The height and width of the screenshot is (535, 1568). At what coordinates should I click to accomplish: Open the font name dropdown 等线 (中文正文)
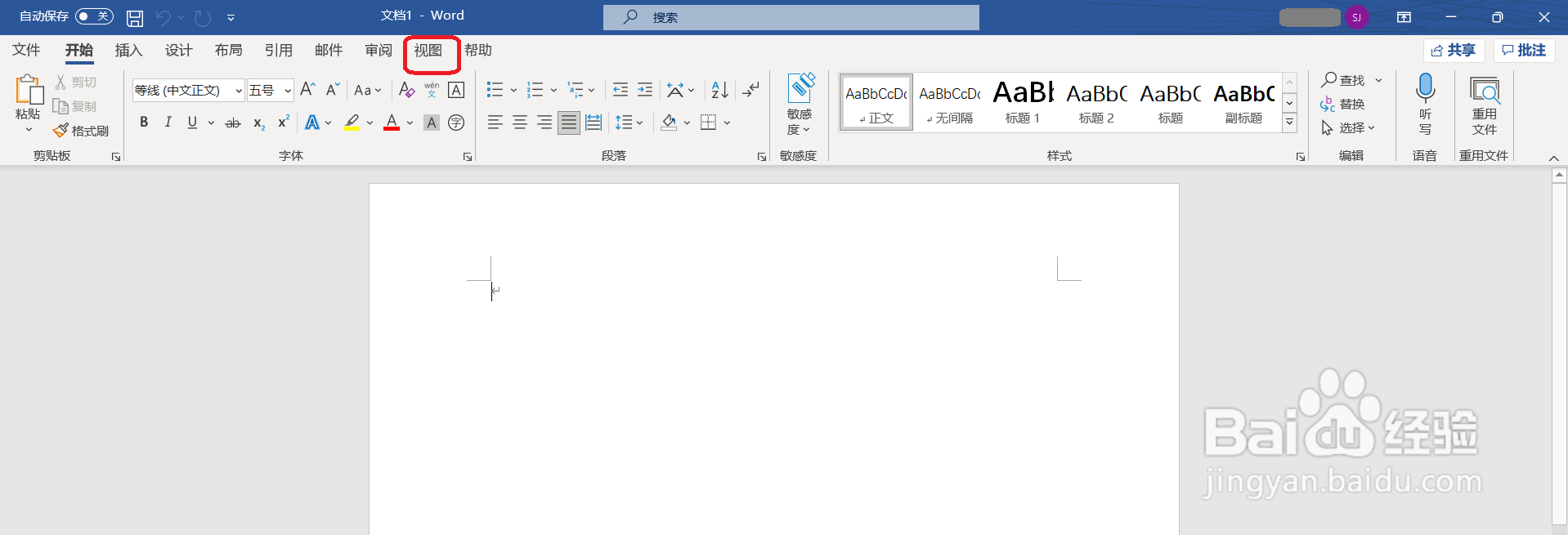(238, 91)
